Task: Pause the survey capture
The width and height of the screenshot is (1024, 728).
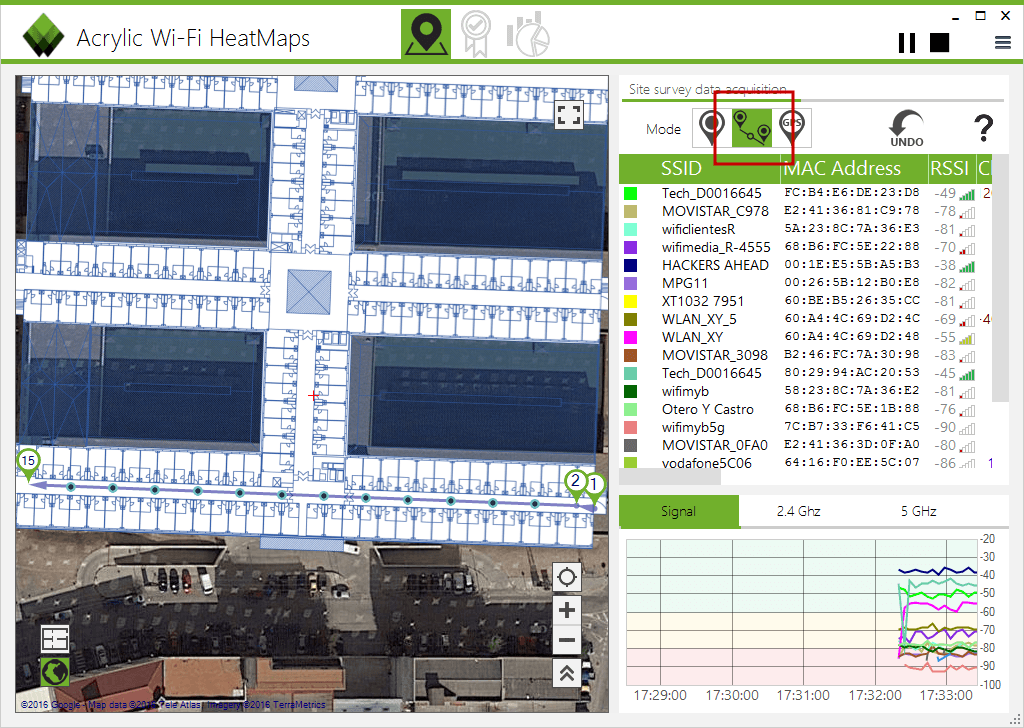Action: pyautogui.click(x=906, y=42)
